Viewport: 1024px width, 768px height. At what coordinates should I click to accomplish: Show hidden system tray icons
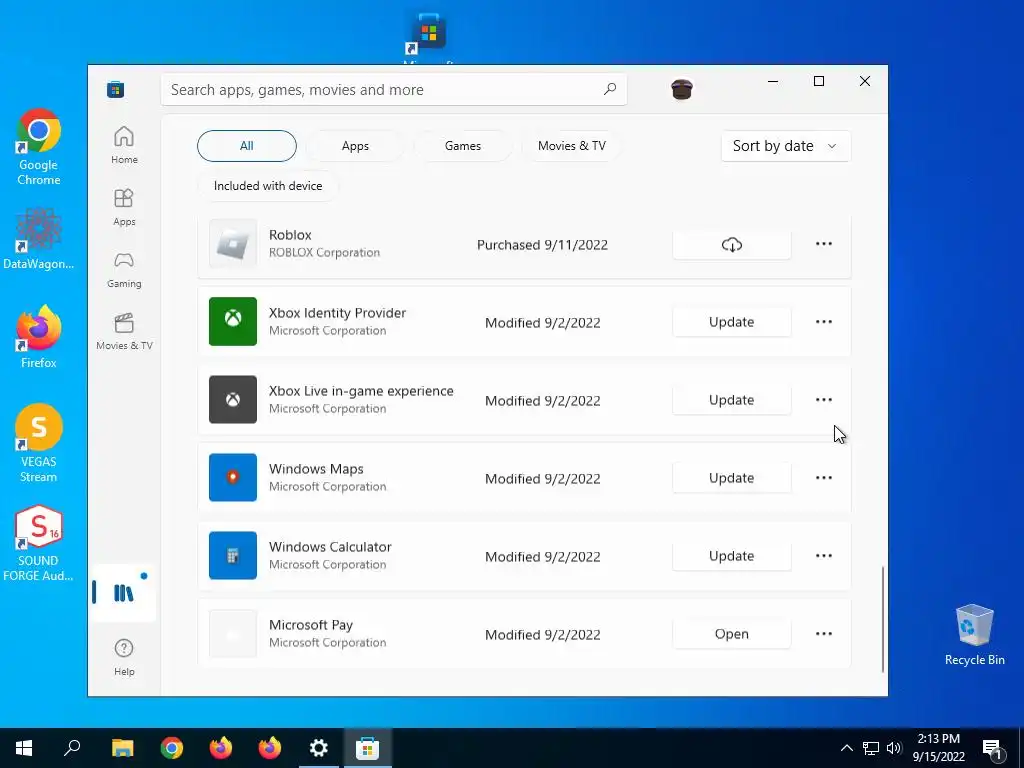pyautogui.click(x=846, y=748)
